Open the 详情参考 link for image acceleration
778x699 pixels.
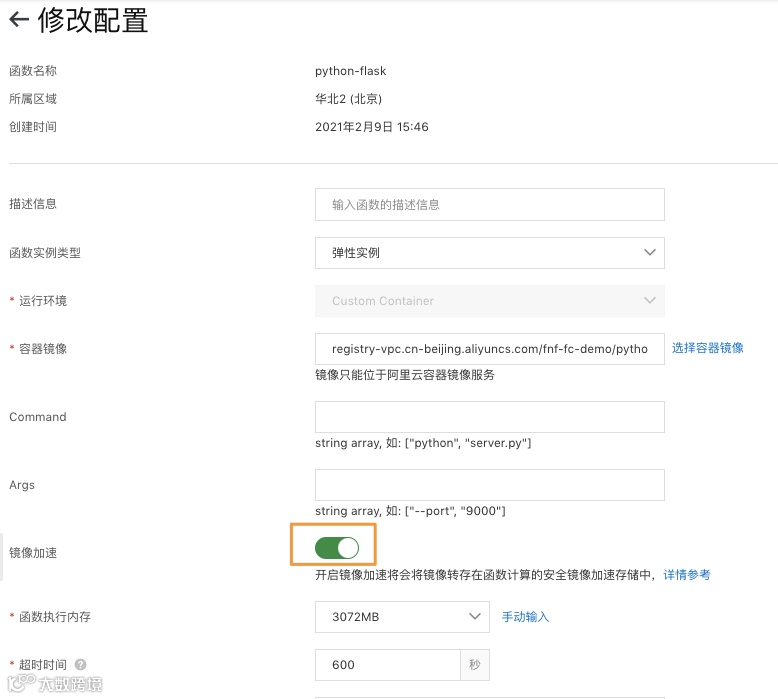[687, 574]
